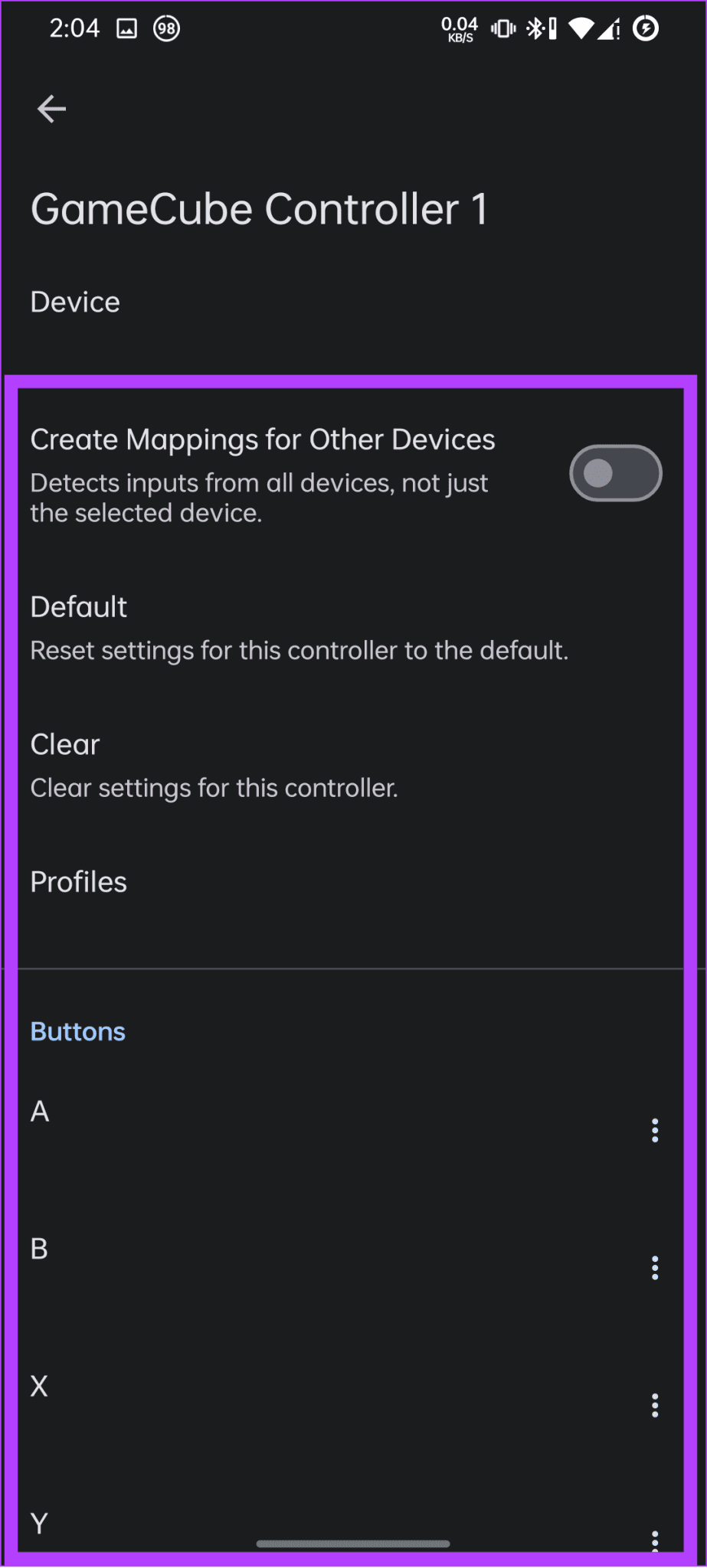Screen dimensions: 707x1568
Task: Open three-dot menu for button A
Action: (x=654, y=1130)
